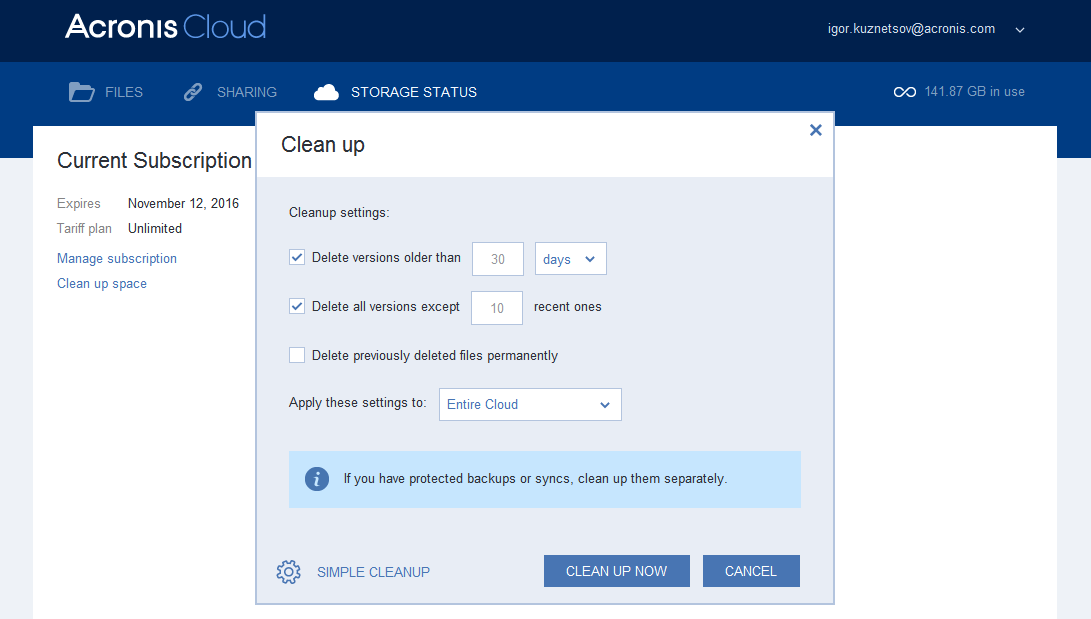
Task: Click the igor.kuznetsov@acronis.com account name
Action: 911,29
